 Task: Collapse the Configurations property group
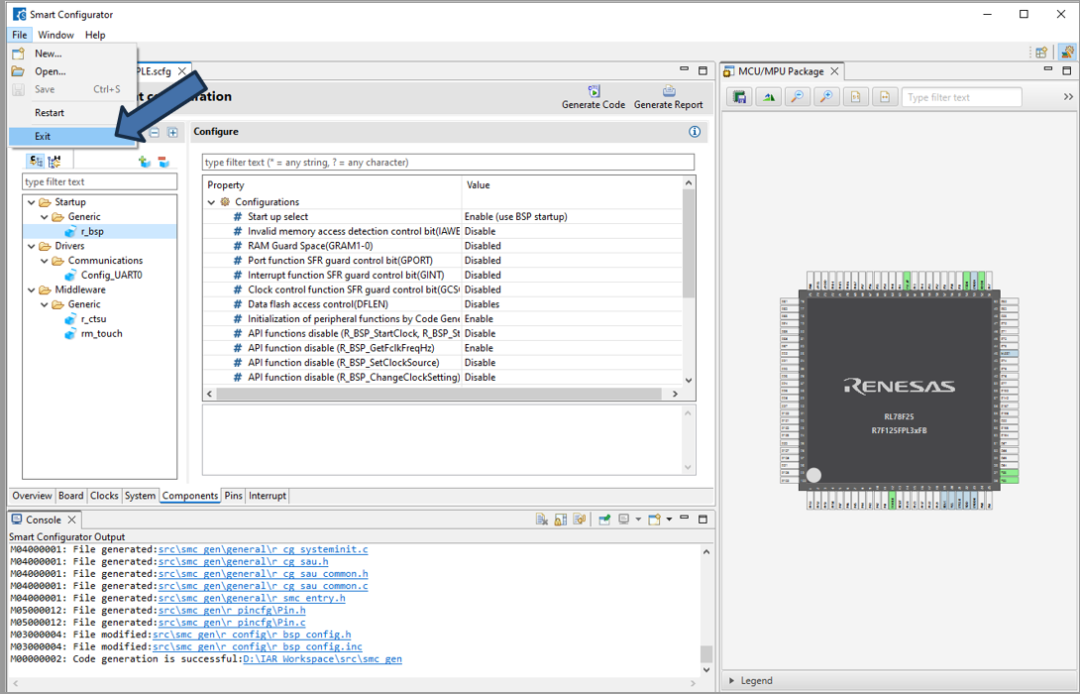click(212, 202)
